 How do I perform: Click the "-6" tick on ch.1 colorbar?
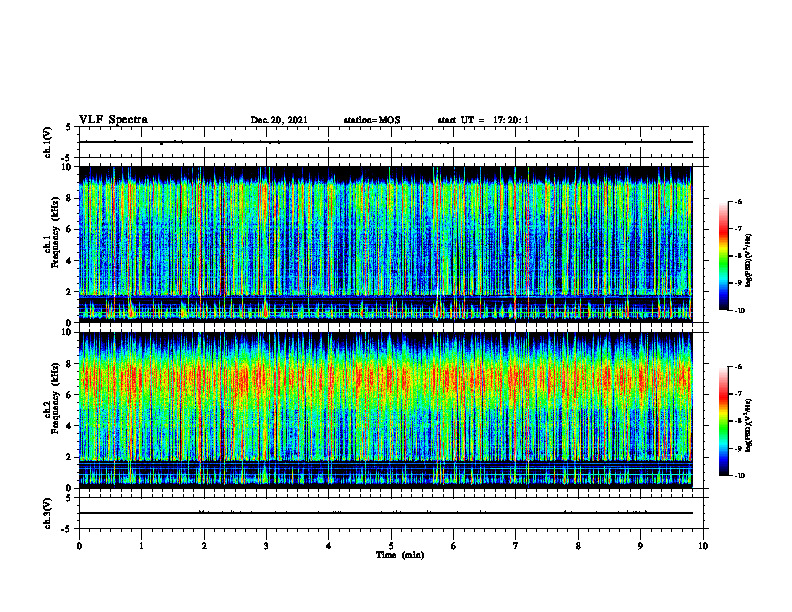pyautogui.click(x=738, y=202)
